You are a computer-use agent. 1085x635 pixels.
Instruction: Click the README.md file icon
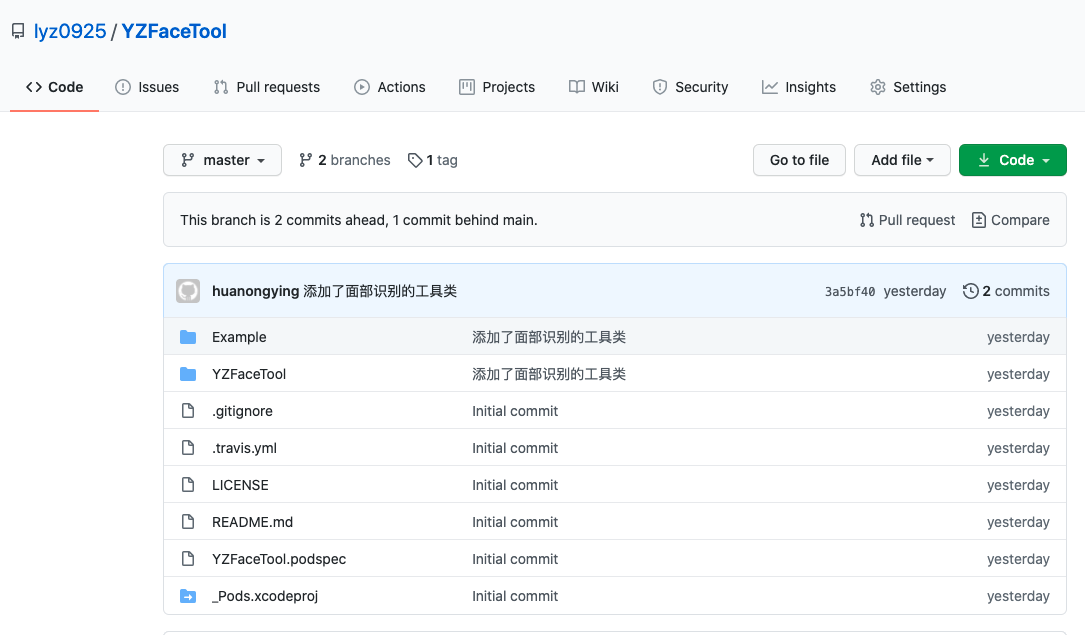pos(188,522)
